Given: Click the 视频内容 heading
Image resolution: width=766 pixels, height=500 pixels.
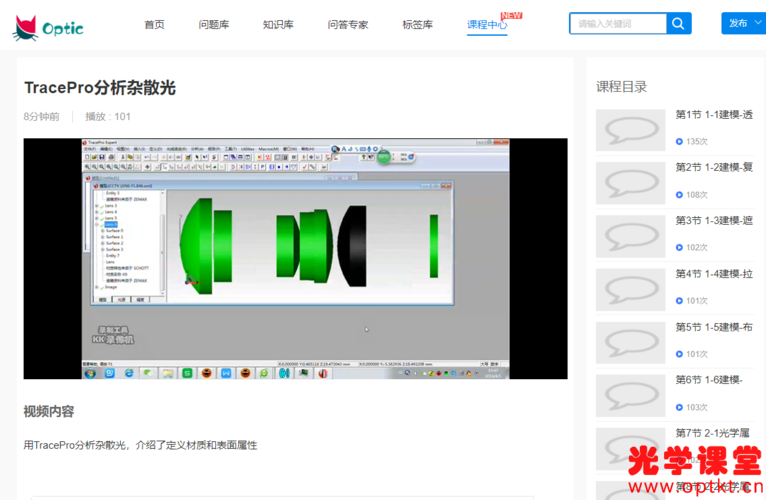Looking at the screenshot, I should click(49, 412).
